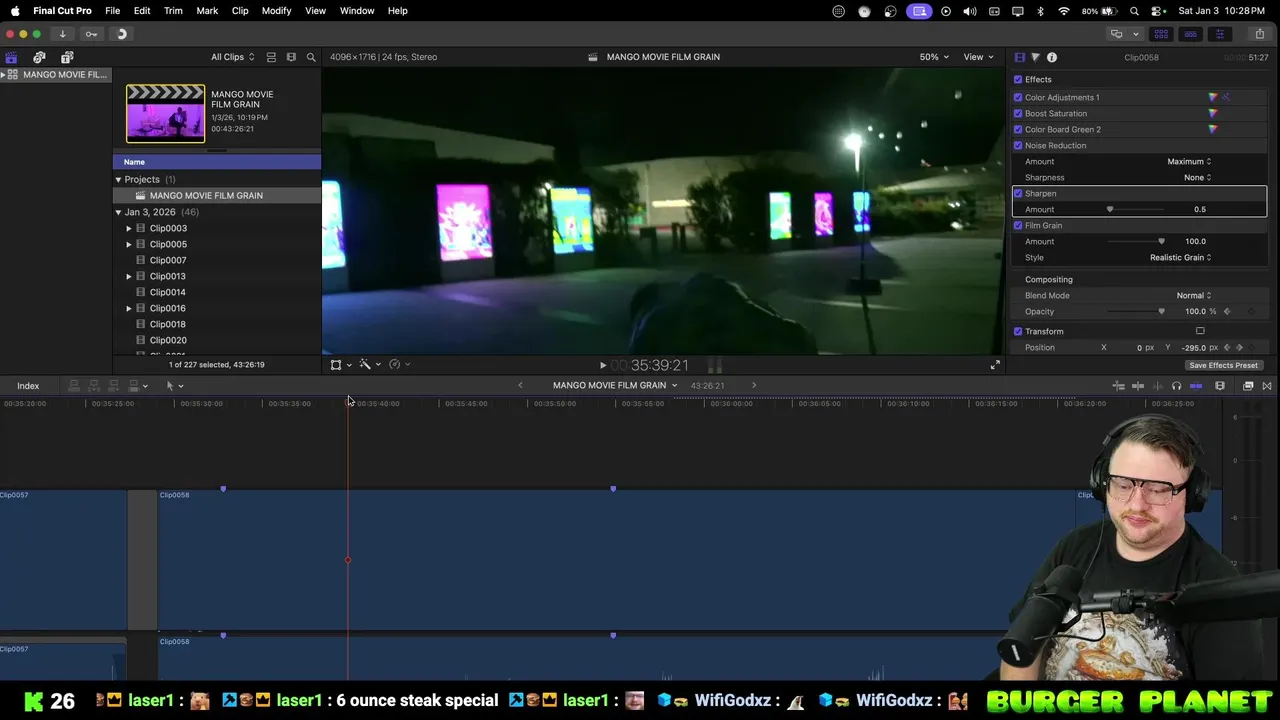Open the Modify menu

276,11
